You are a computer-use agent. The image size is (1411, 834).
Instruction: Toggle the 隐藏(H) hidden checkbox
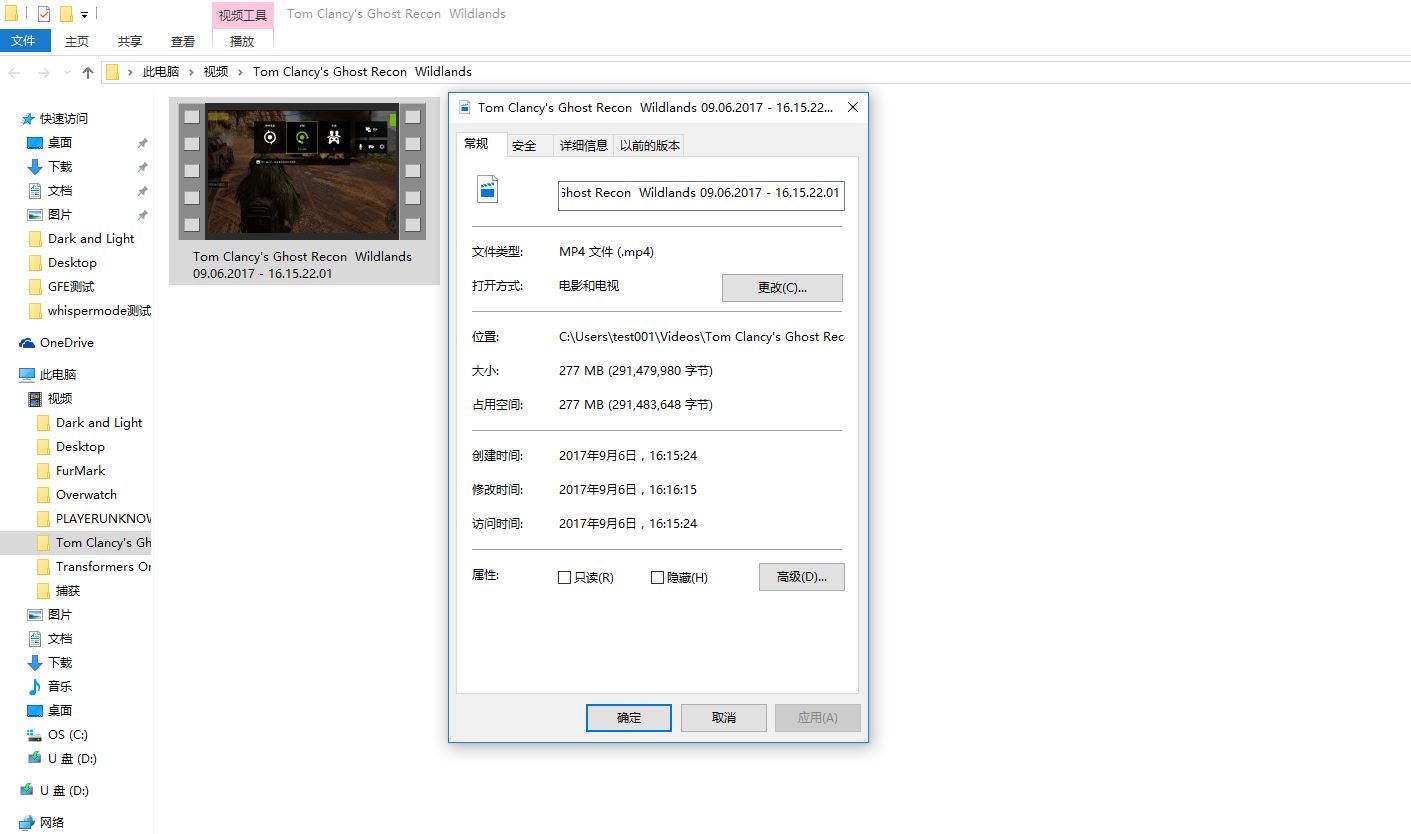point(657,578)
